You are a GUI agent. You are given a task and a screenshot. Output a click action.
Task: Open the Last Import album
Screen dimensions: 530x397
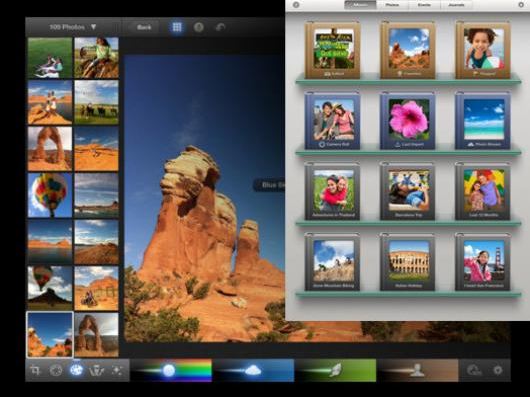pos(408,121)
